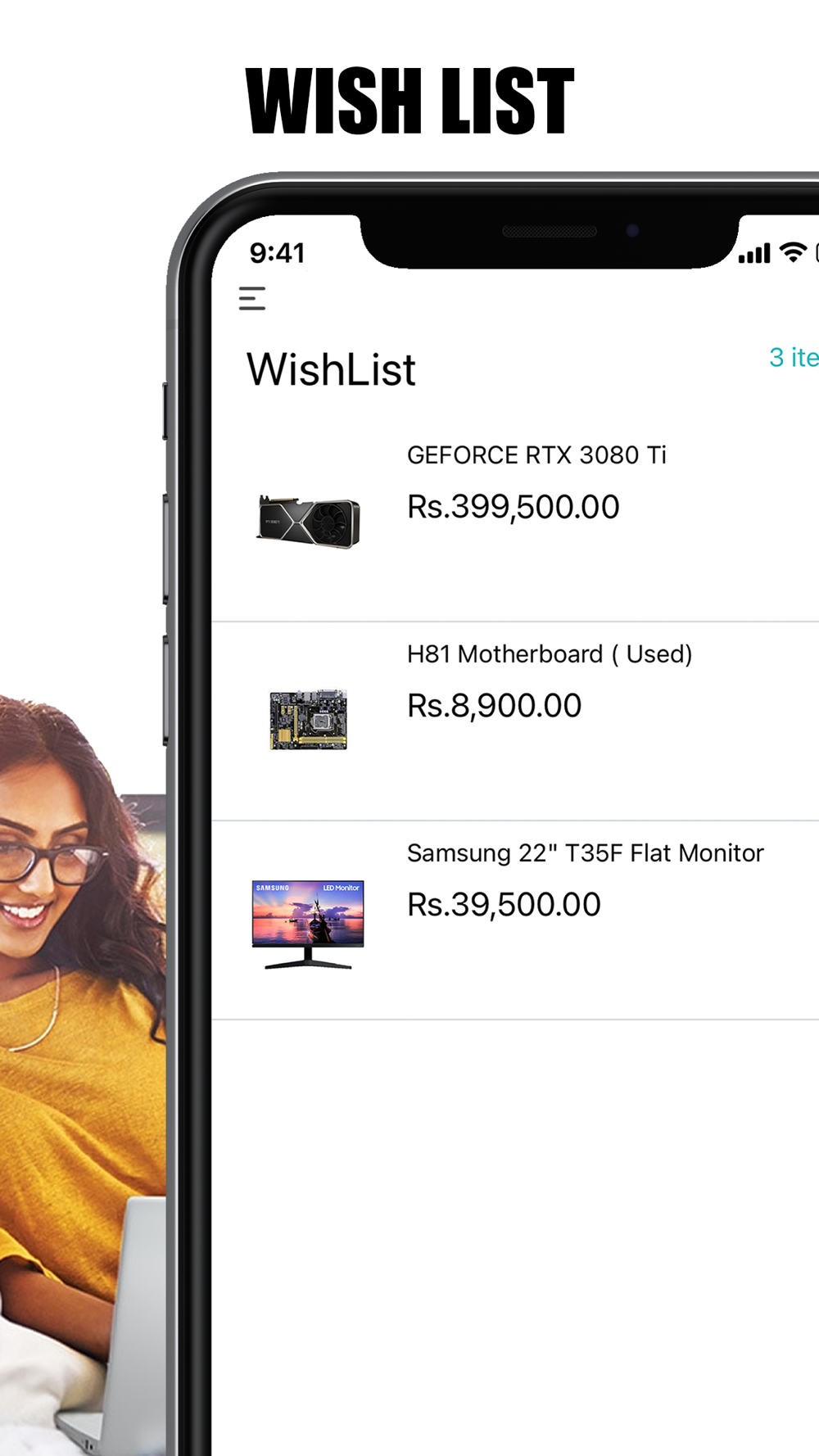The width and height of the screenshot is (819, 1456).
Task: Tap the Rs.399,500.00 price
Action: point(514,507)
